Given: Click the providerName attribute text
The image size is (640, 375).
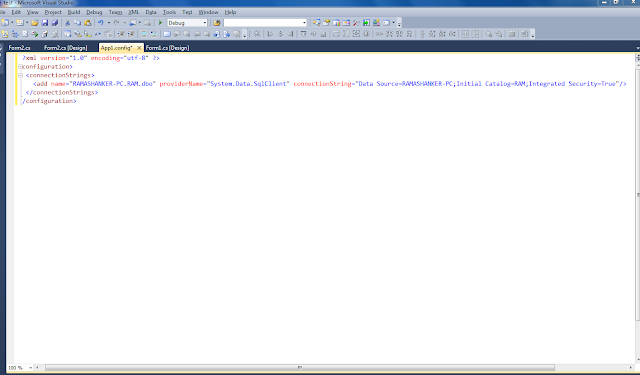Looking at the screenshot, I should point(181,84).
